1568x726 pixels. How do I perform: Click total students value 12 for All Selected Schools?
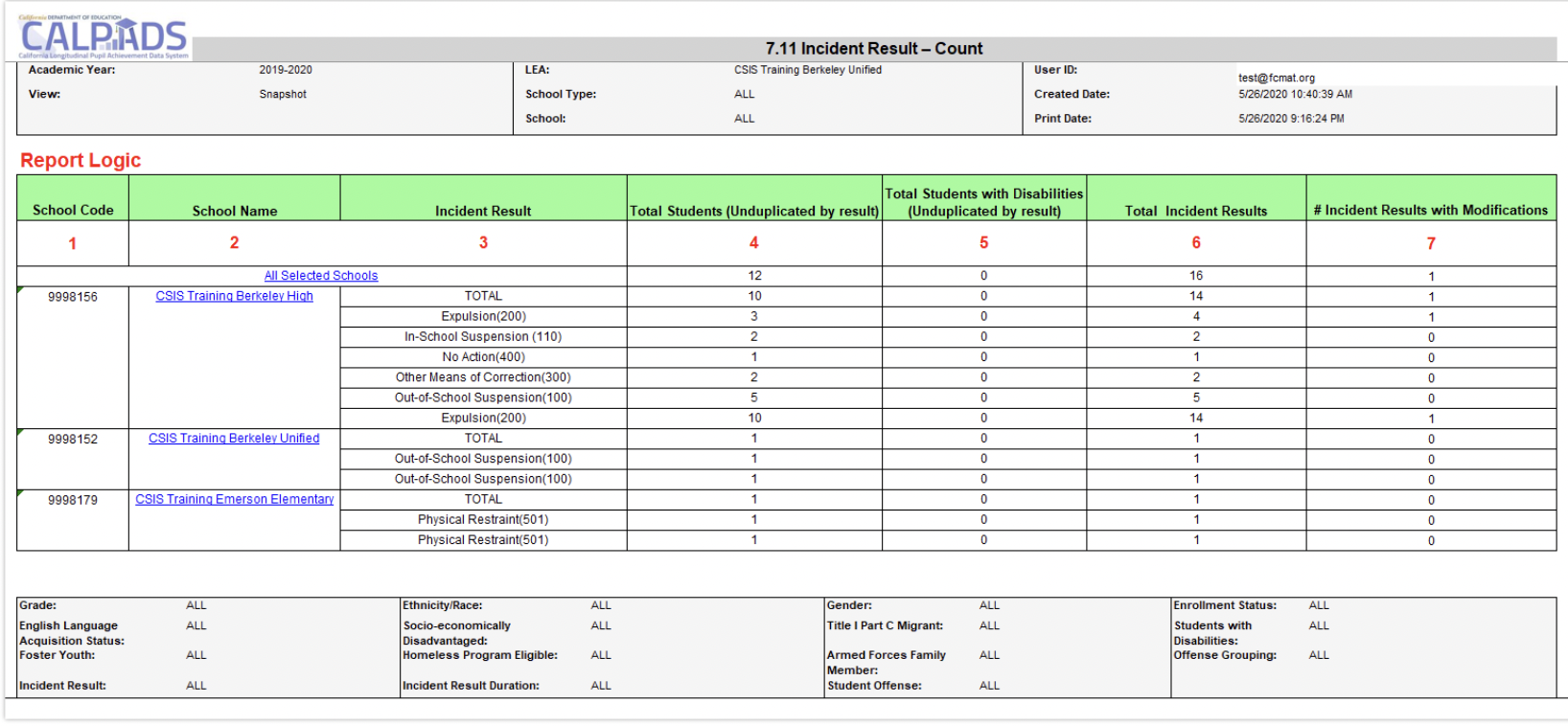pos(755,276)
